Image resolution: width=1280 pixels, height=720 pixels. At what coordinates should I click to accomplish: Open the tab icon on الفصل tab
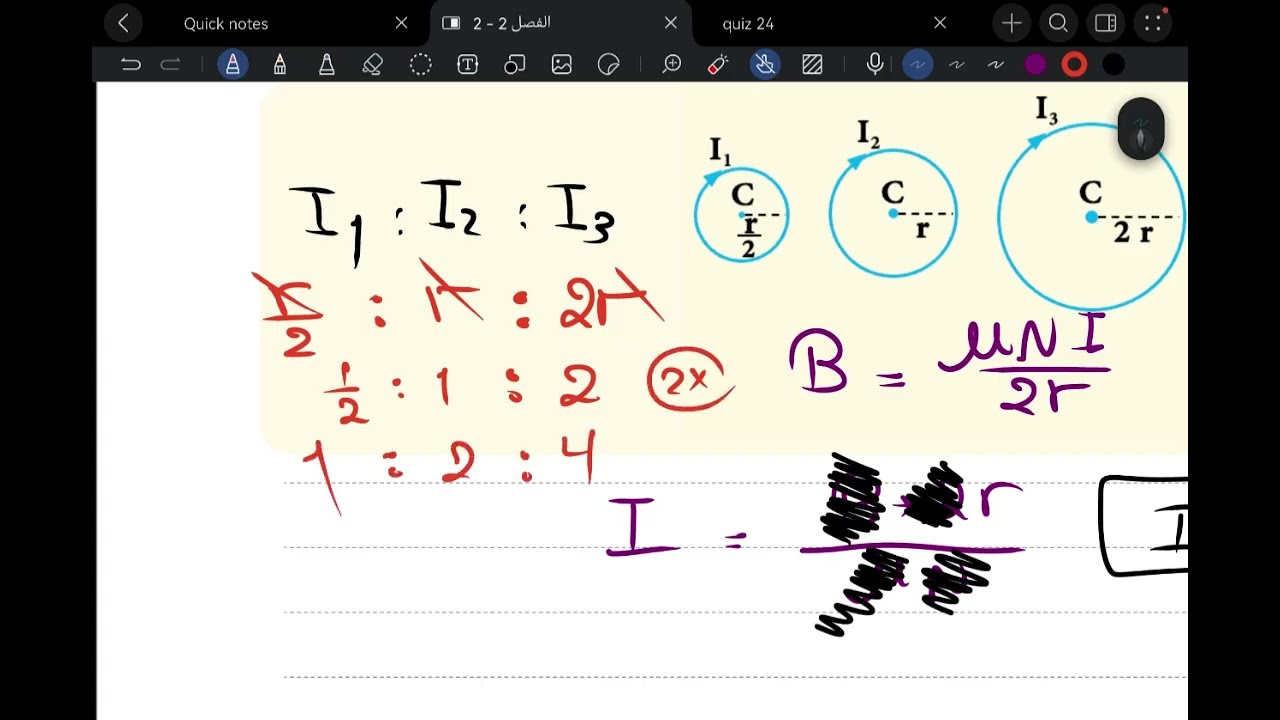(451, 23)
